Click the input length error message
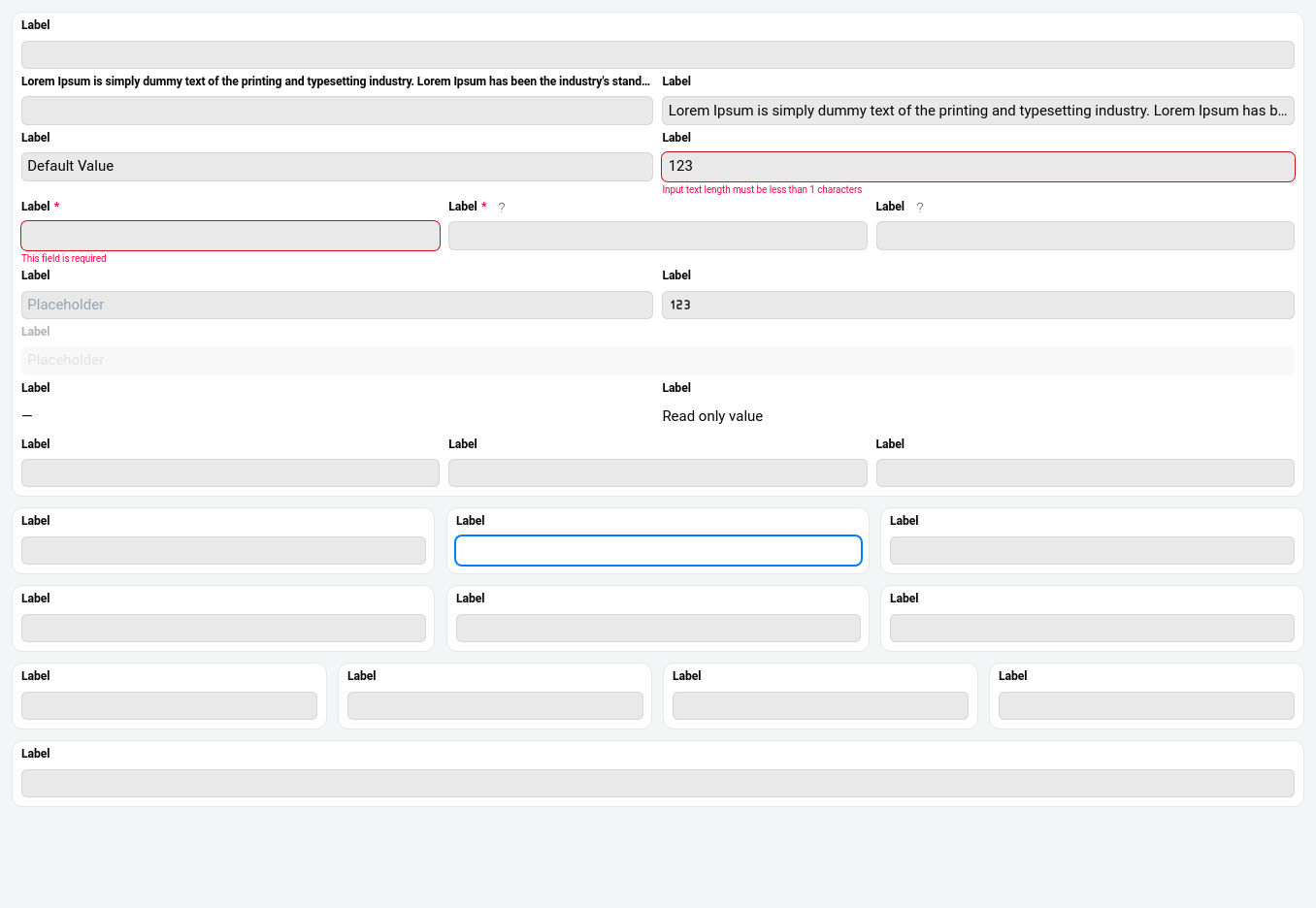This screenshot has height=908, width=1316. coord(762,190)
